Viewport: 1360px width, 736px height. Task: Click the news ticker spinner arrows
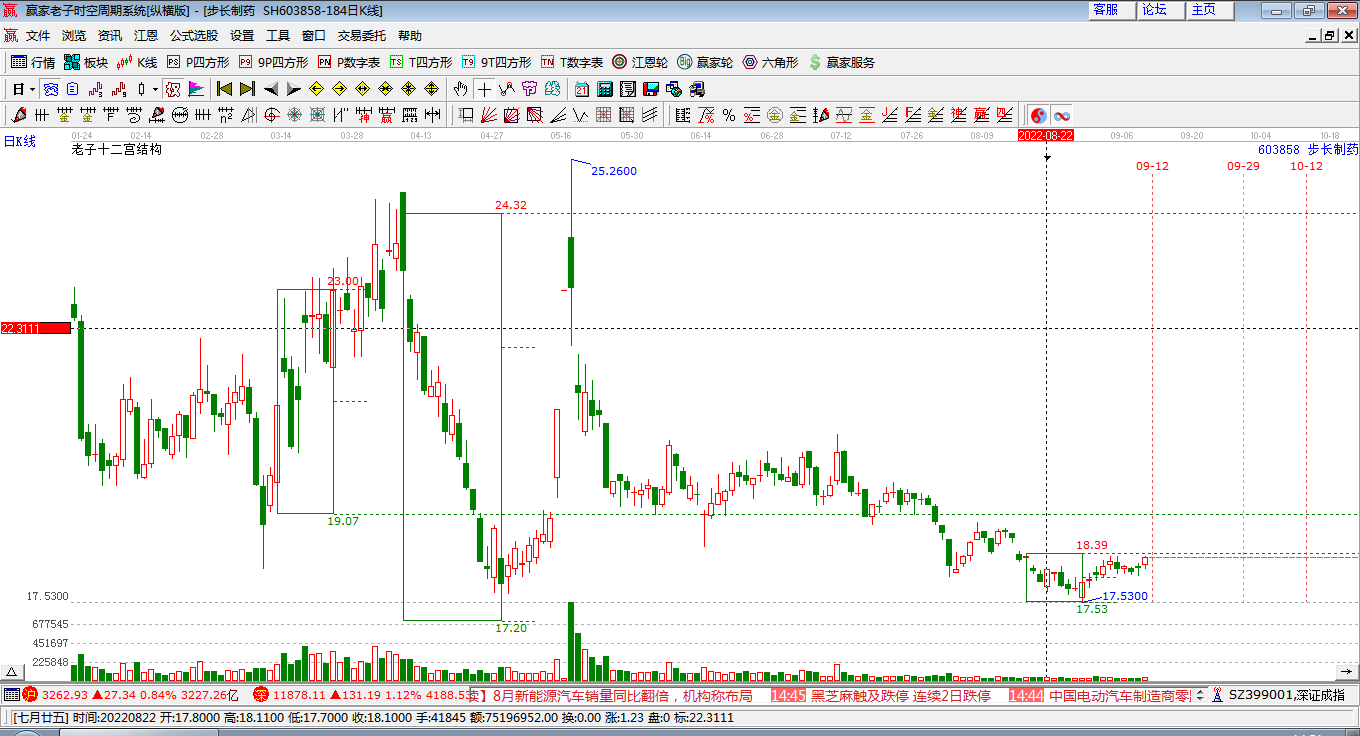coord(1201,695)
